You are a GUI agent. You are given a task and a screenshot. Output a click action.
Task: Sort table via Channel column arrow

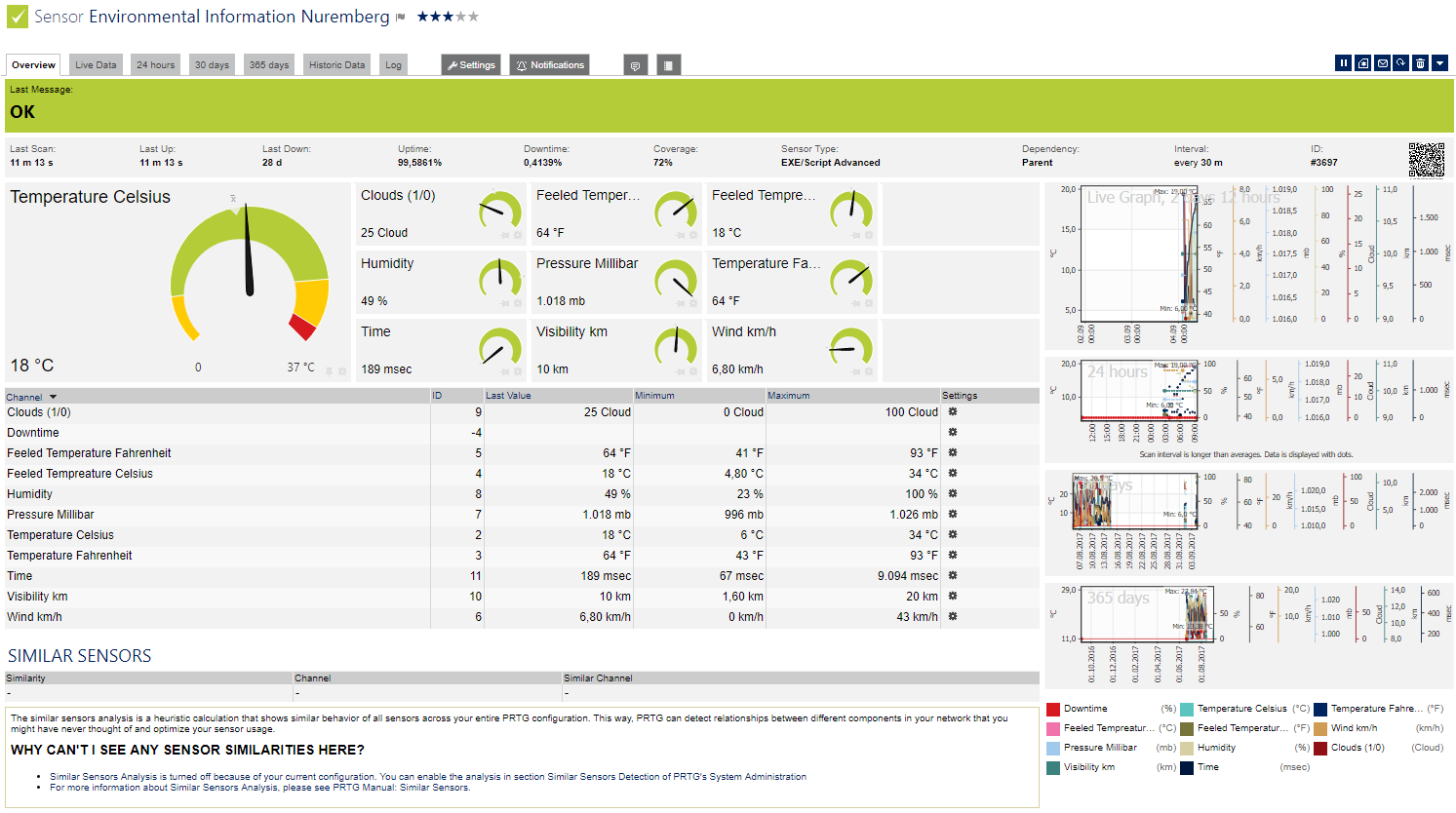[53, 397]
